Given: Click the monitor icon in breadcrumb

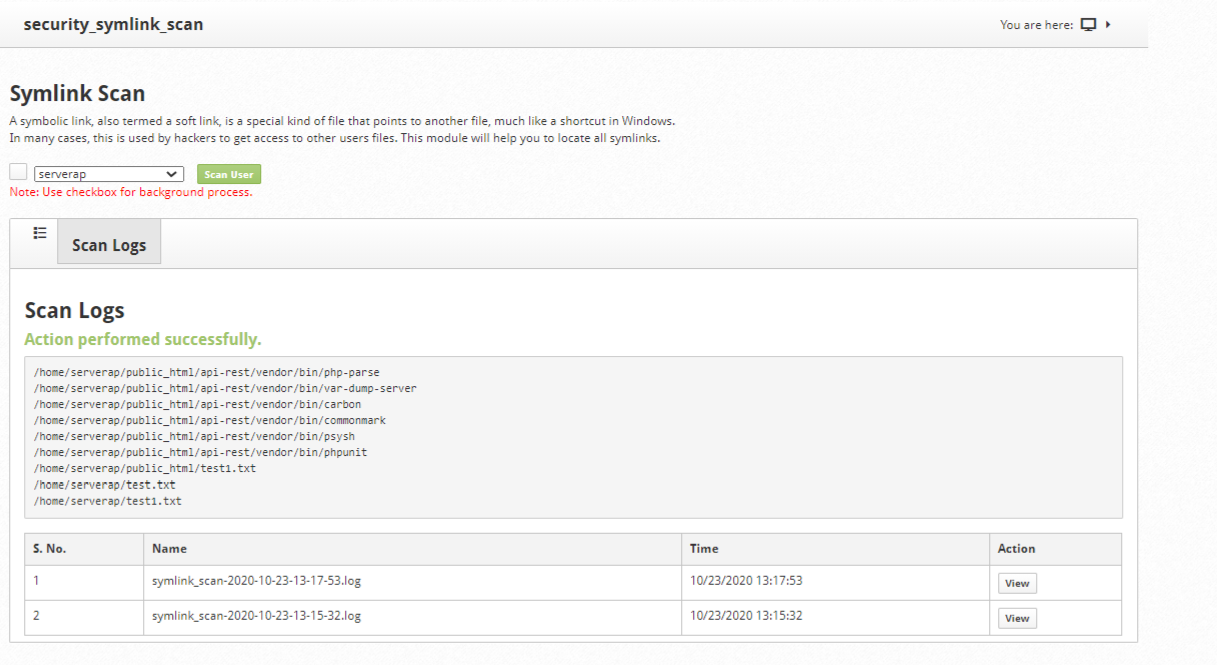Looking at the screenshot, I should (x=1089, y=25).
